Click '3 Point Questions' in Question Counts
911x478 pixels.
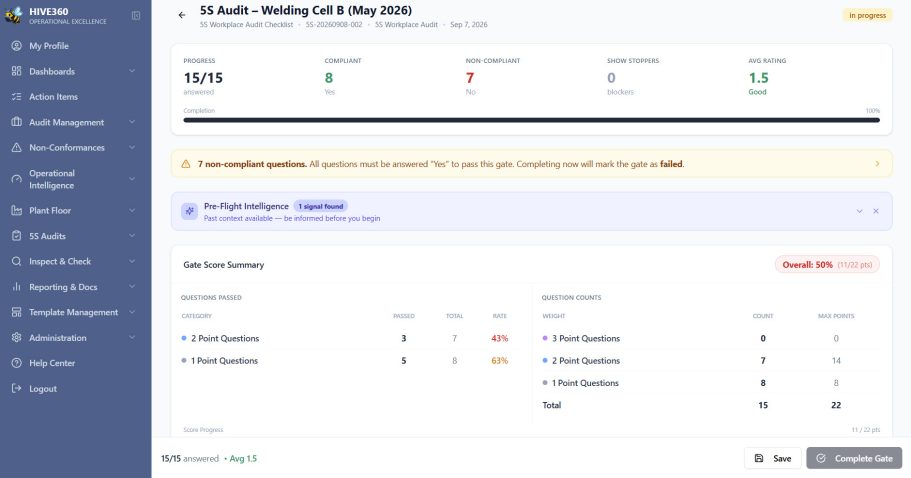click(586, 339)
